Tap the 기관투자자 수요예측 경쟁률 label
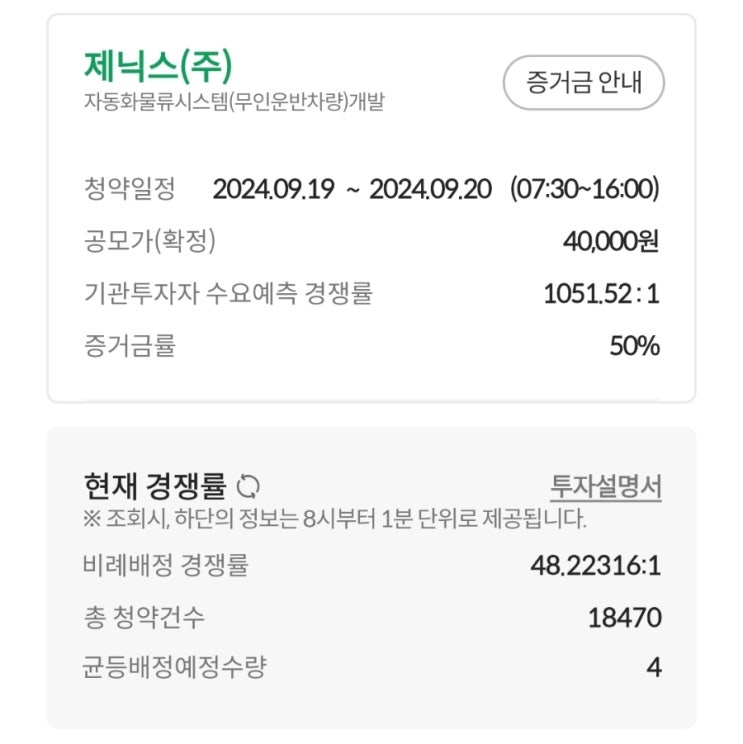The width and height of the screenshot is (743, 744). (228, 294)
